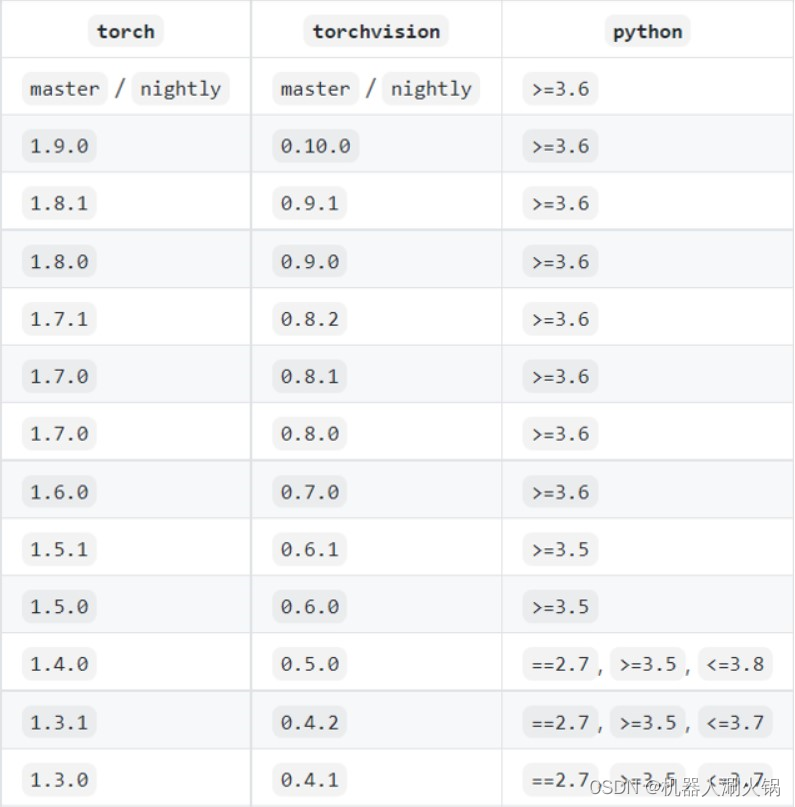Click the torchvision column header
Screen dimensions: 795x807
376,31
